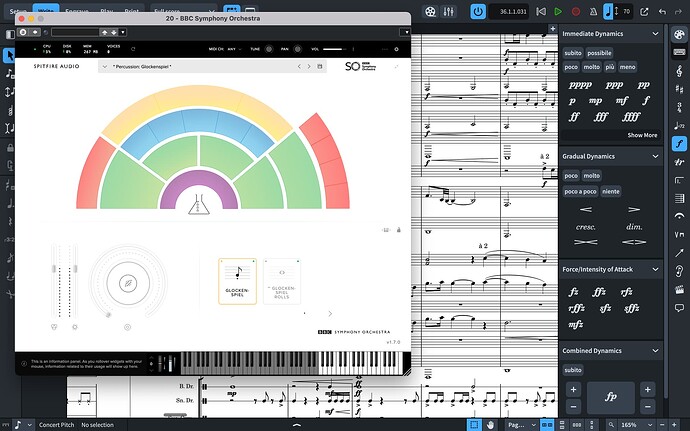The height and width of the screenshot is (431, 690).
Task: Click the red record button
Action: (x=576, y=12)
